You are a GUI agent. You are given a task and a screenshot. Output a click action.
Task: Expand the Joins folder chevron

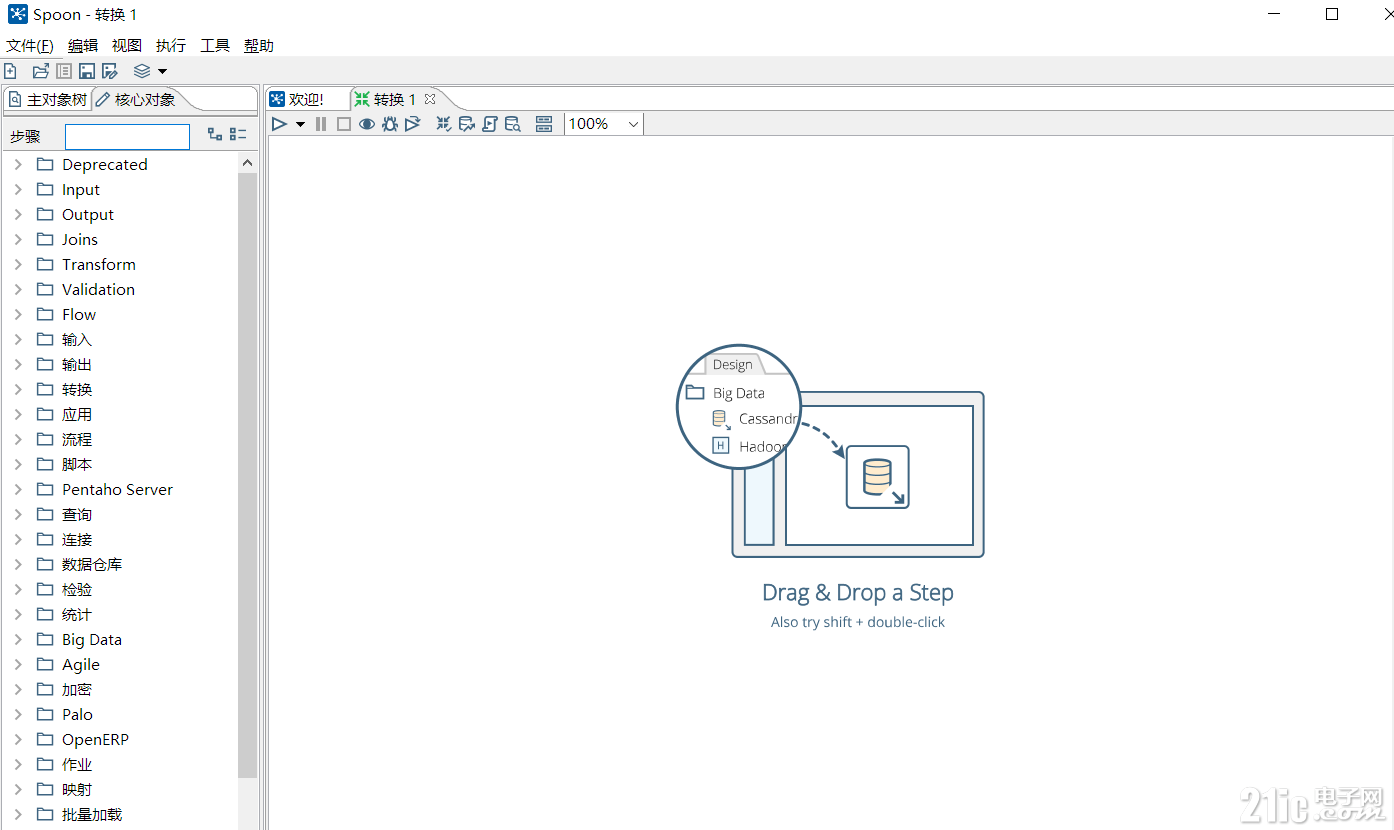point(18,239)
